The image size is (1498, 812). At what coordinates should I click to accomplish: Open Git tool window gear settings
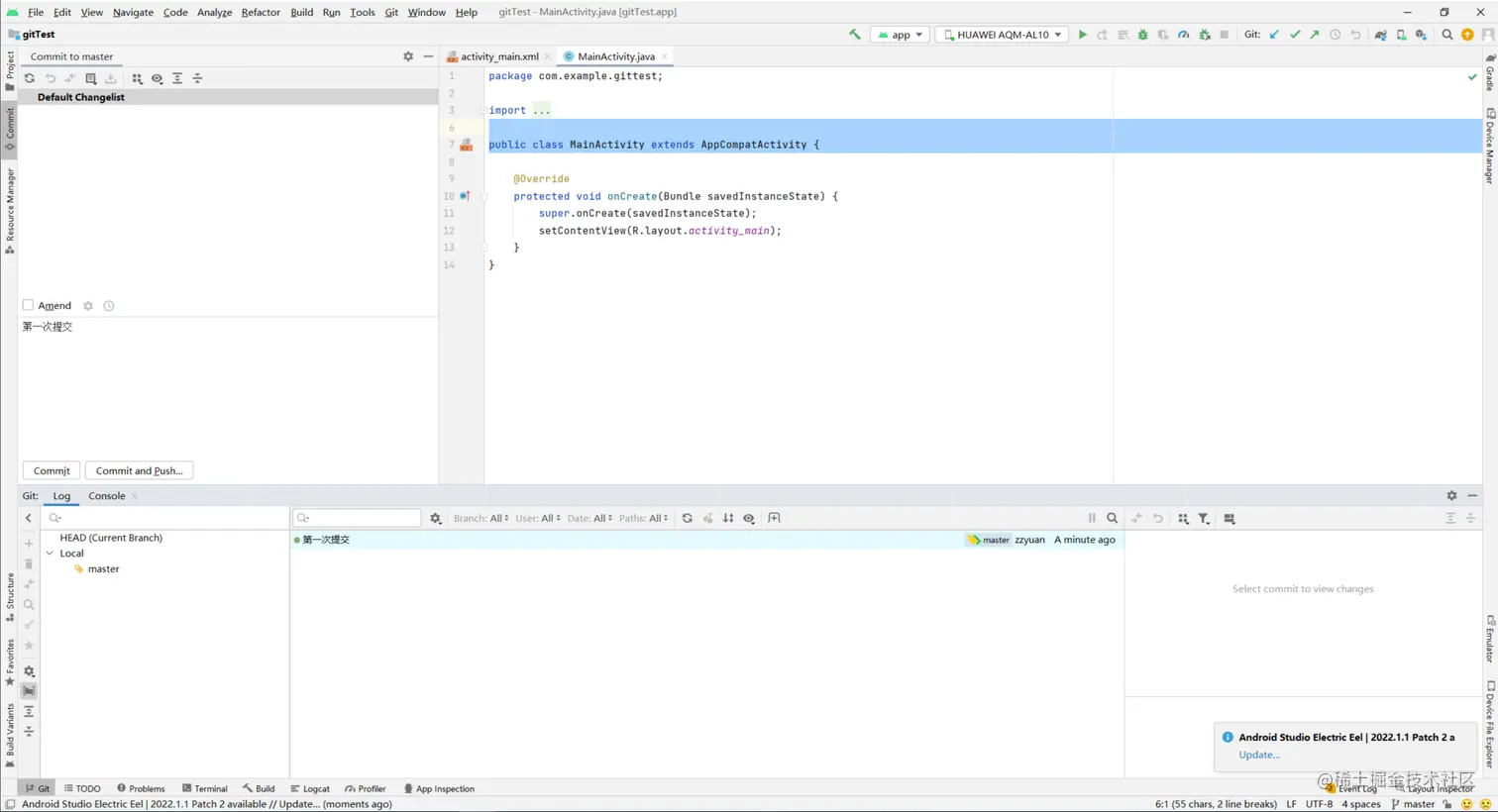pyautogui.click(x=1451, y=496)
